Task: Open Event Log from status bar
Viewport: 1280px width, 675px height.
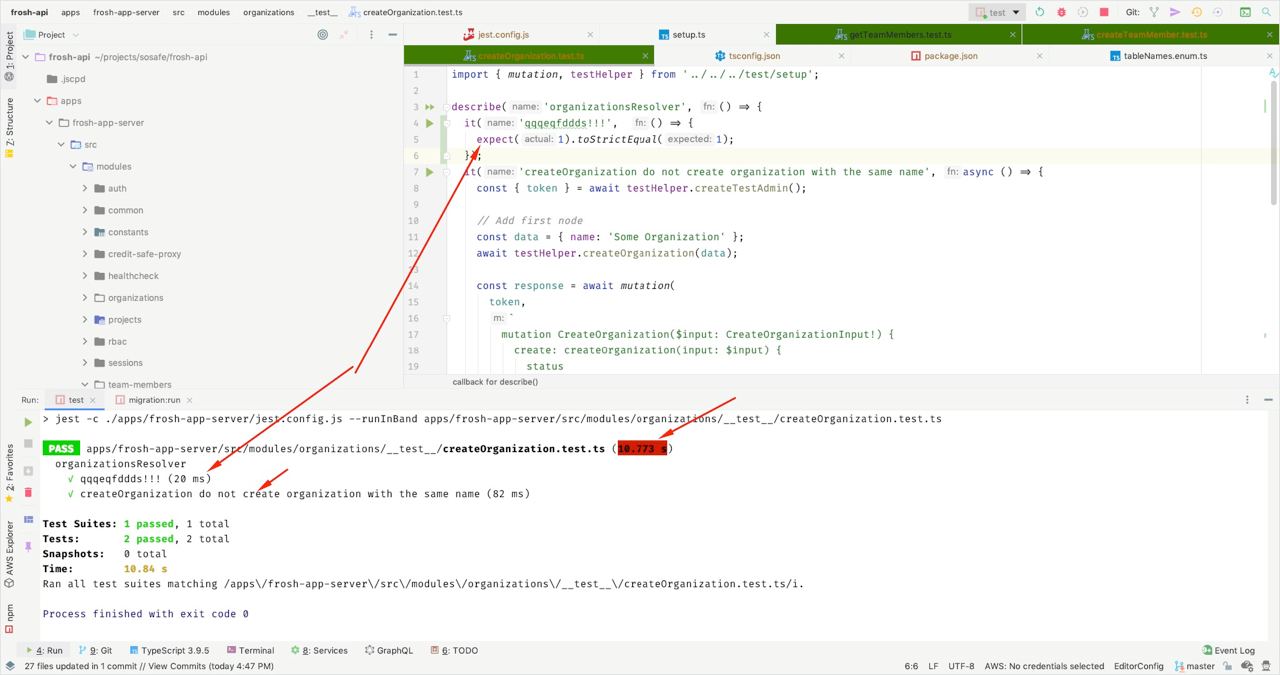Action: 1228,650
